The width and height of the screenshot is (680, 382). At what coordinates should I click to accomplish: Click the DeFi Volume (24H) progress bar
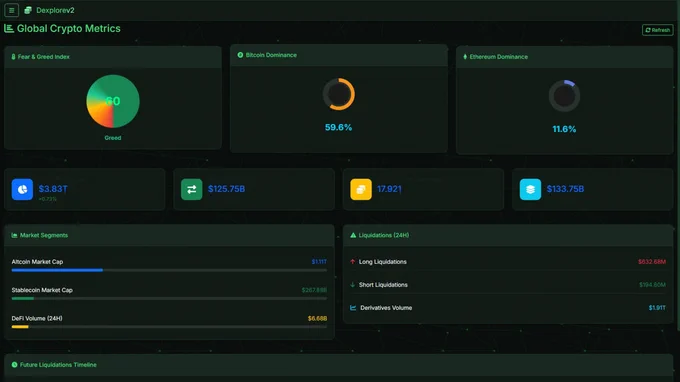click(x=169, y=326)
